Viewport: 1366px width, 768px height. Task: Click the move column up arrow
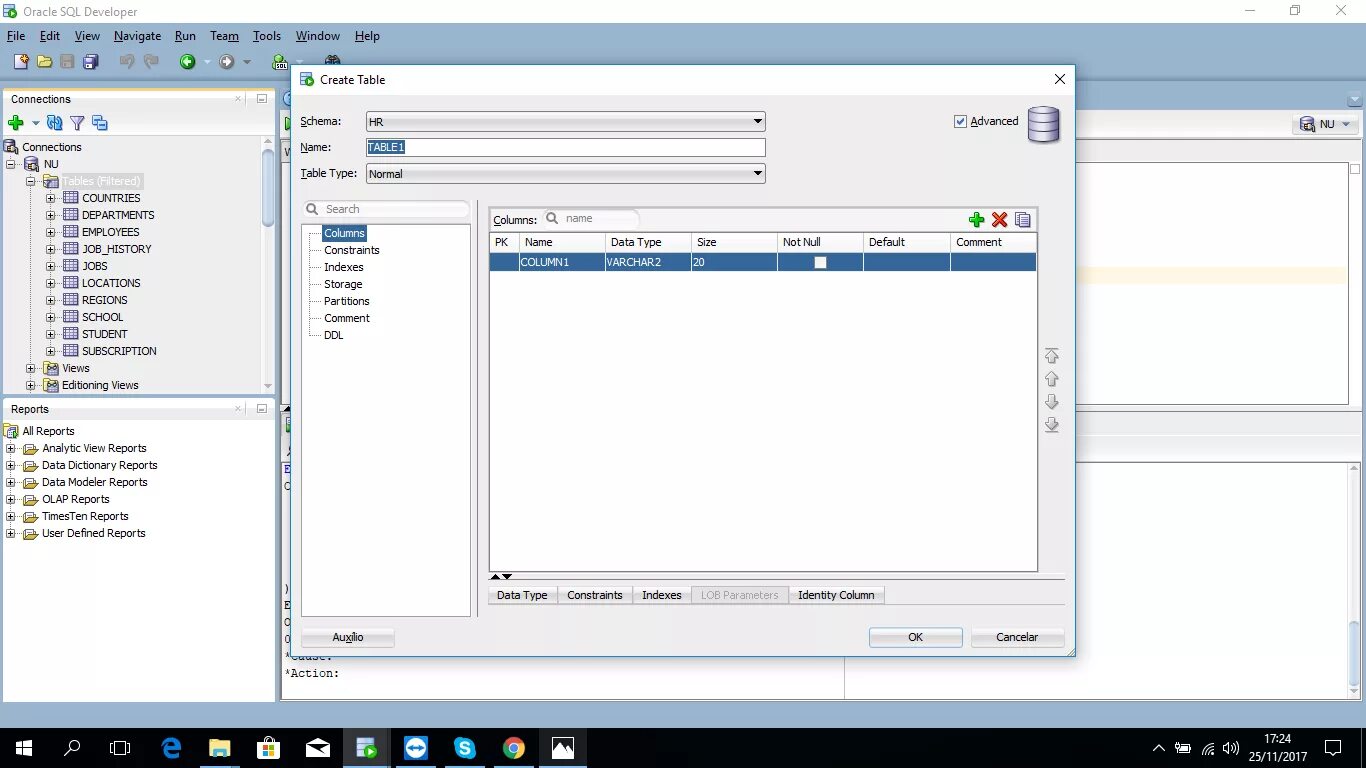[1052, 379]
